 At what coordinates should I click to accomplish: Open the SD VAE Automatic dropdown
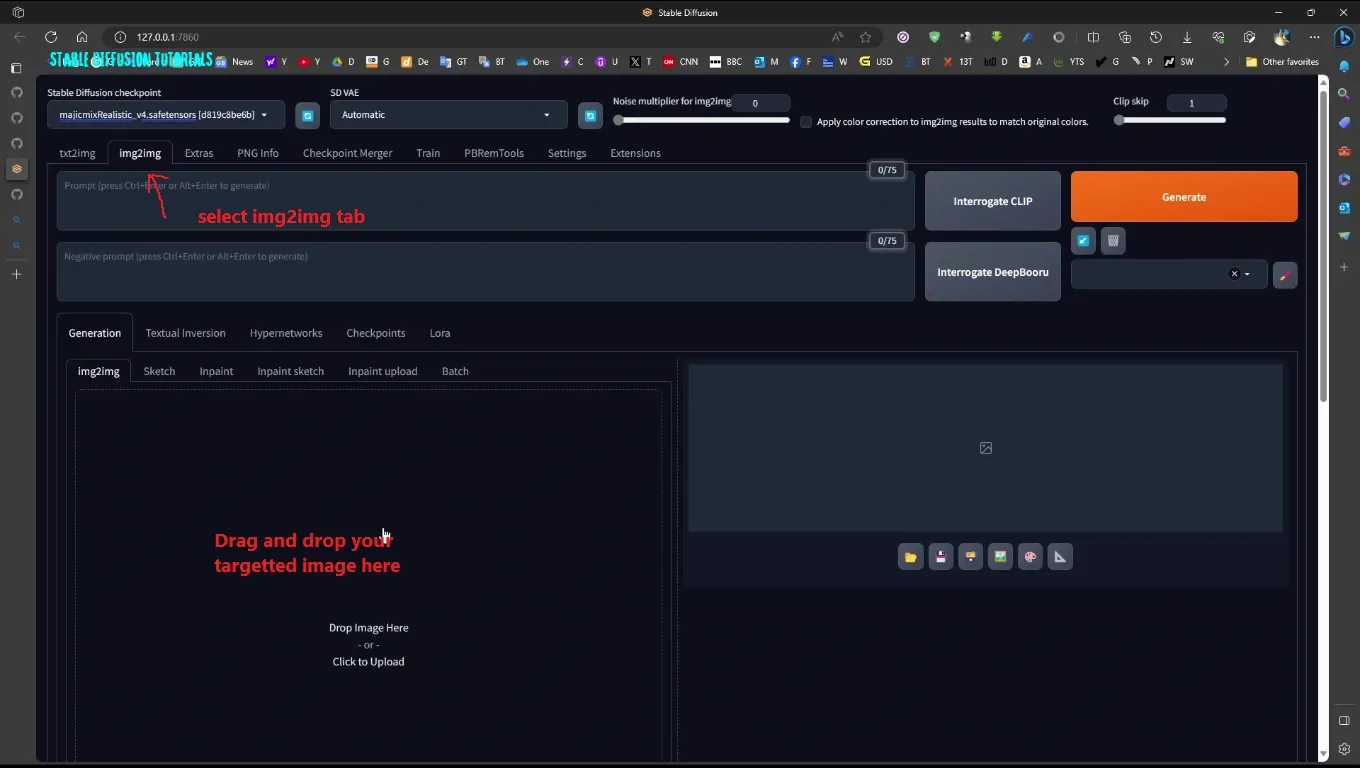point(448,115)
